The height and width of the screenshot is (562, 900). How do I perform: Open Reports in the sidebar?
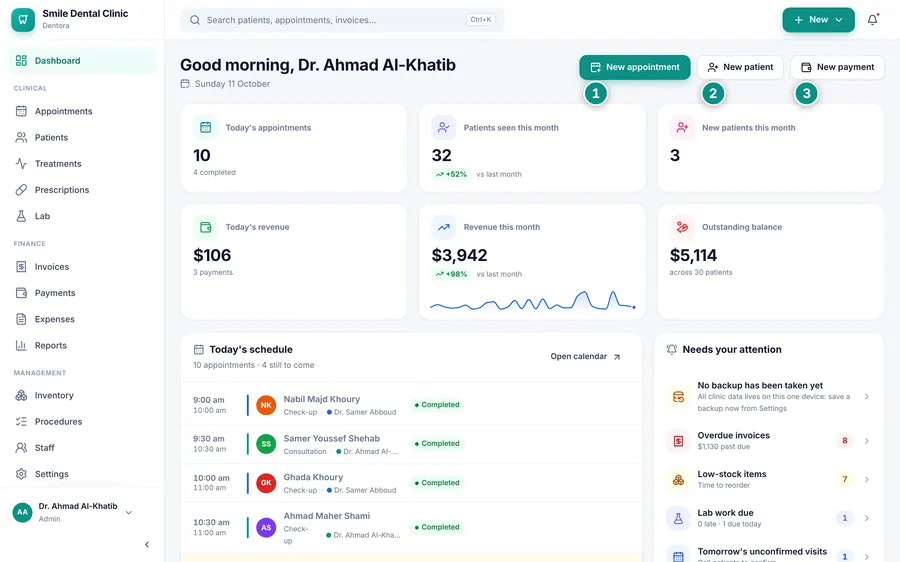[x=82, y=346]
